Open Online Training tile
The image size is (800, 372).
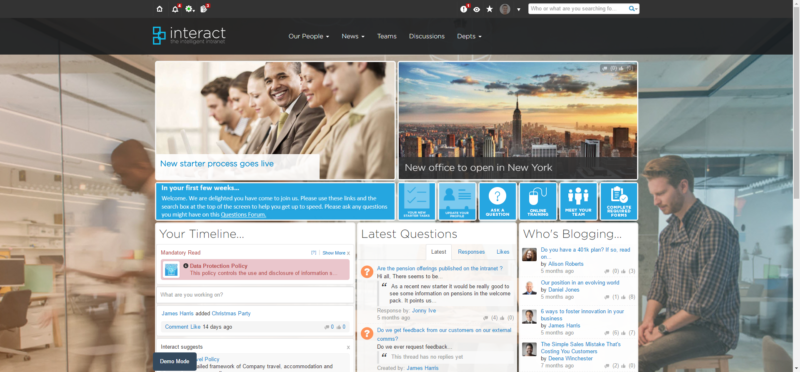point(538,201)
